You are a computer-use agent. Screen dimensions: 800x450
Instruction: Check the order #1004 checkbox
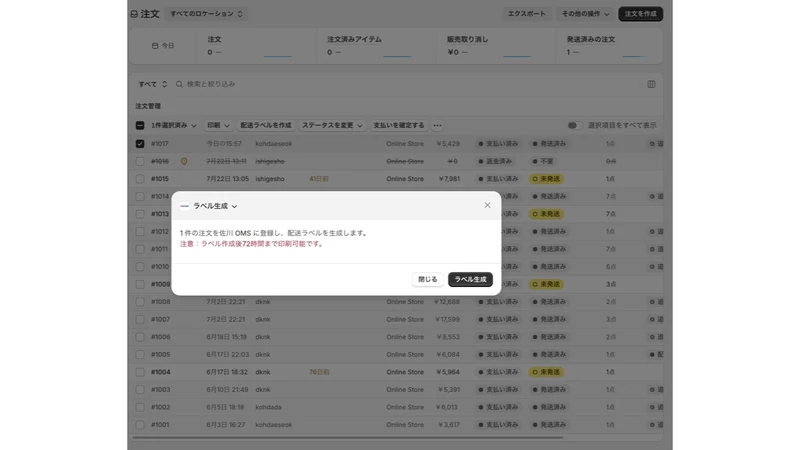click(x=140, y=372)
